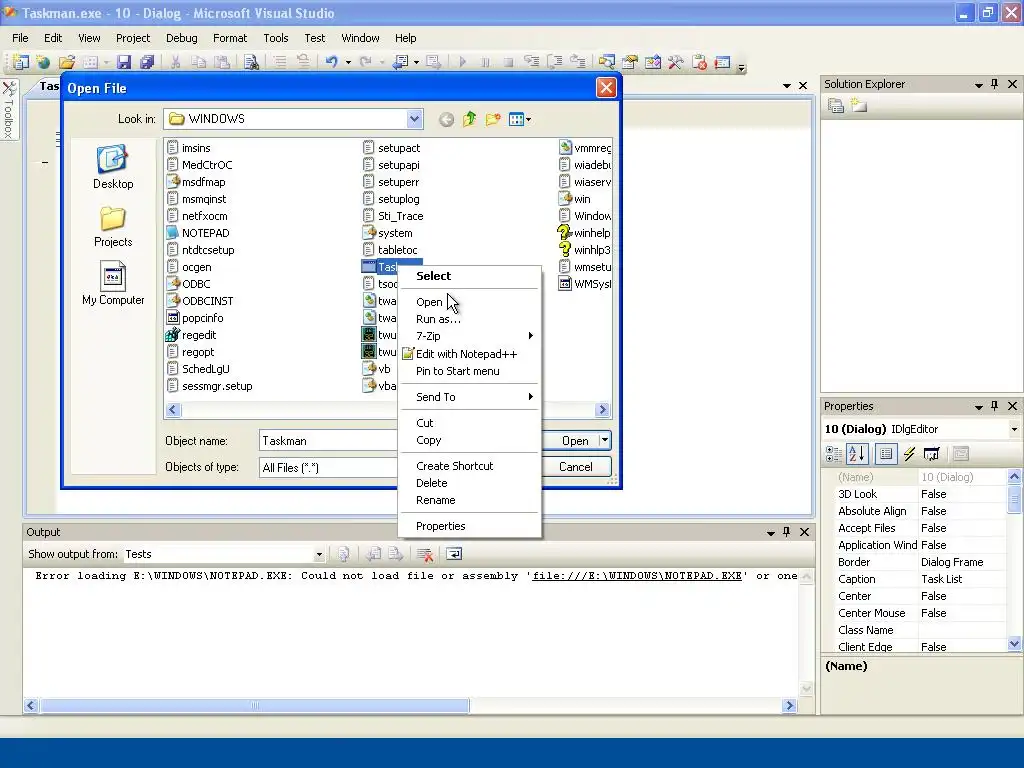Viewport: 1024px width, 768px height.
Task: Toggle auto-hide pin on Properties panel
Action: tap(995, 406)
